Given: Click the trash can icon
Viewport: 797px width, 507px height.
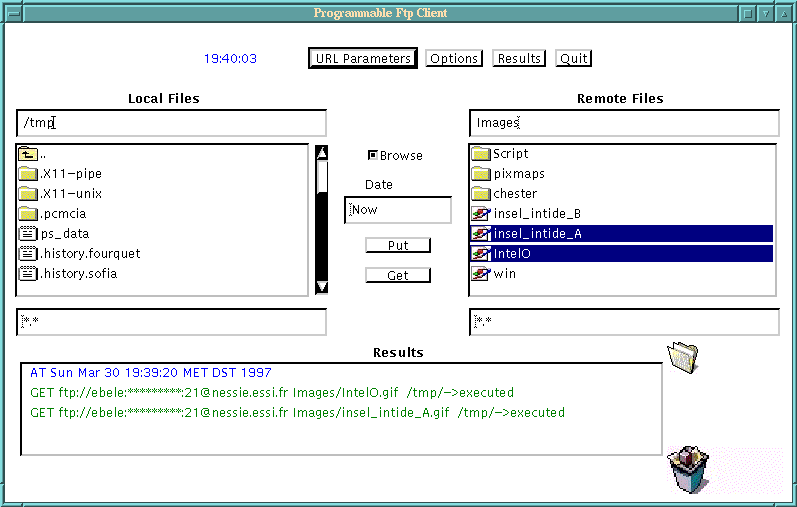Looking at the screenshot, I should click(x=687, y=470).
